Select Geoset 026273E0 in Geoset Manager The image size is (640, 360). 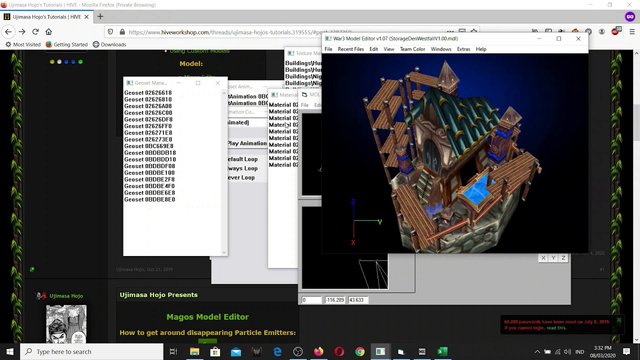pyautogui.click(x=148, y=139)
